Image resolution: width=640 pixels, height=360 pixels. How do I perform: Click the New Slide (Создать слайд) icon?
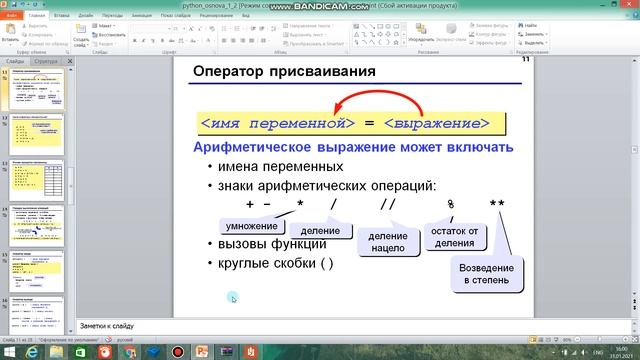81,29
